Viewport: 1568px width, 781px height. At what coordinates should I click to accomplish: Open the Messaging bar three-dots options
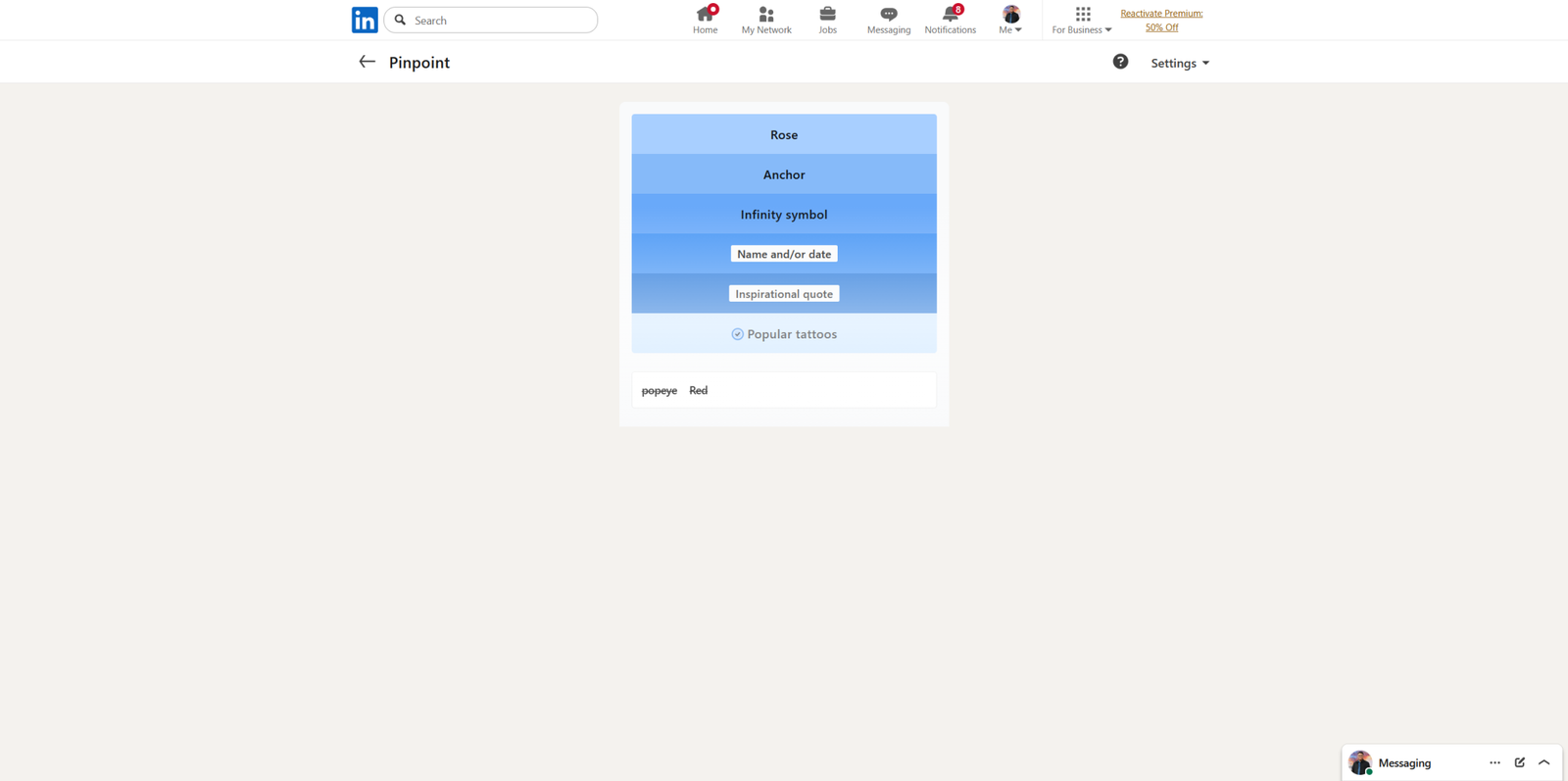point(1494,762)
